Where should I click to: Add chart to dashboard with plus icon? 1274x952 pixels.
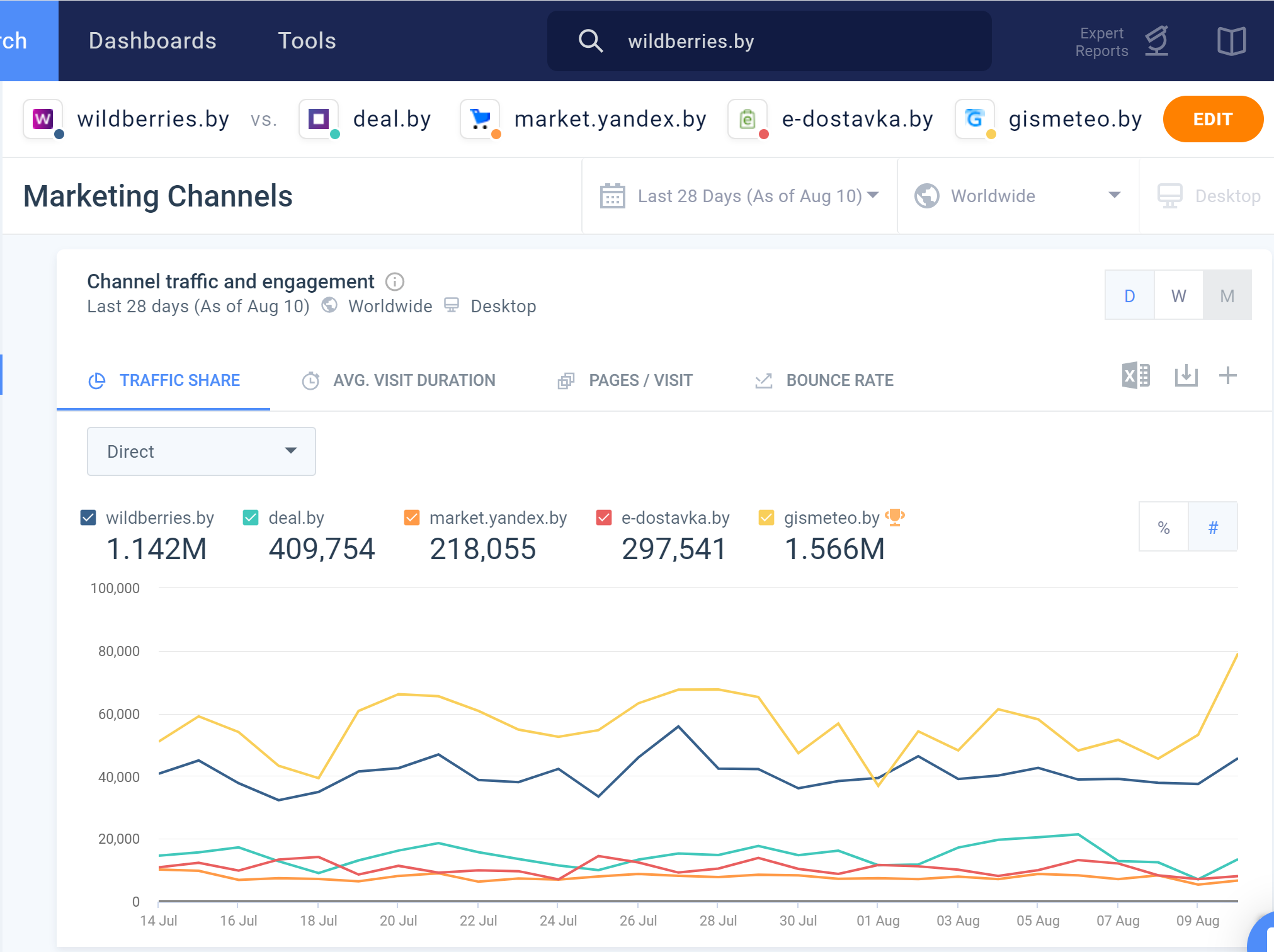click(x=1228, y=376)
